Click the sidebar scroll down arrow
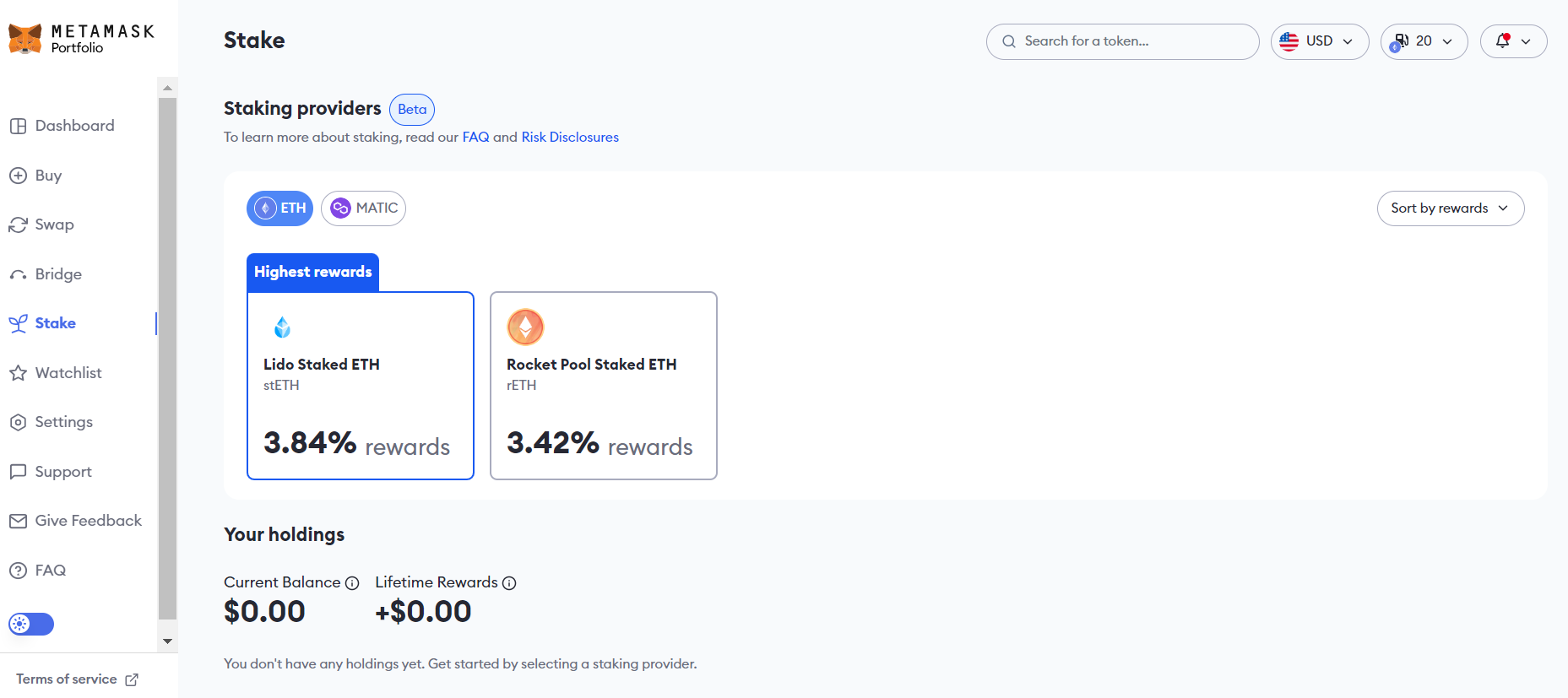 [x=167, y=641]
